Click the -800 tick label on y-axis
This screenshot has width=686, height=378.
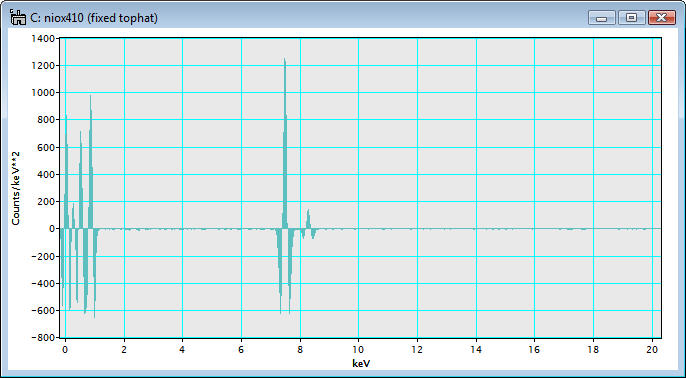[x=43, y=338]
